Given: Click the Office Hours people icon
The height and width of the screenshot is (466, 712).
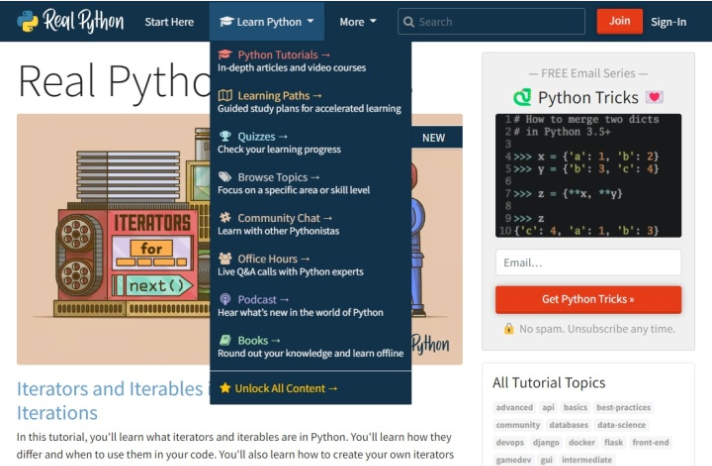Looking at the screenshot, I should click(x=225, y=258).
